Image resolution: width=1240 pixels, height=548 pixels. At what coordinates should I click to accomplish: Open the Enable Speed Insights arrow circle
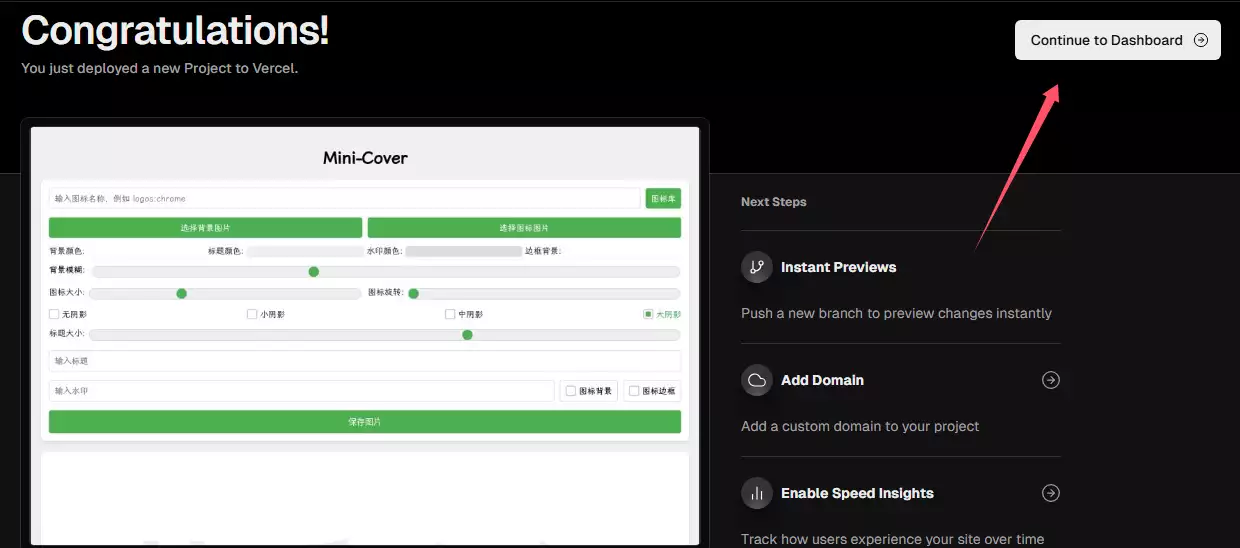pos(1050,493)
